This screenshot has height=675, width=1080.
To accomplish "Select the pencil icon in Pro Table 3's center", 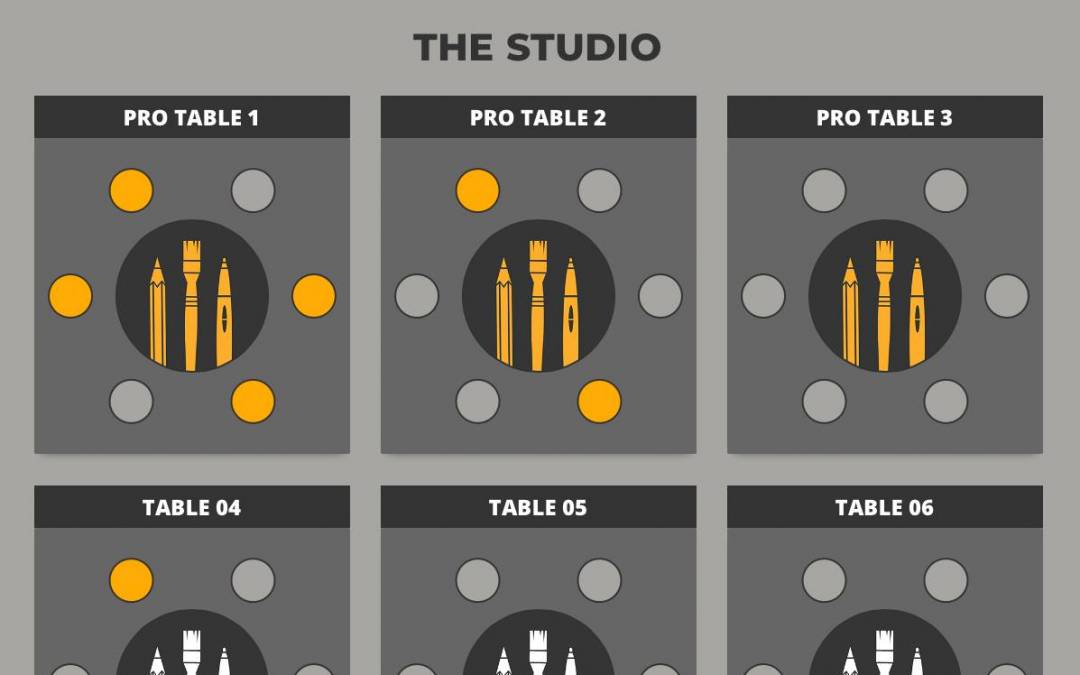I will click(851, 311).
